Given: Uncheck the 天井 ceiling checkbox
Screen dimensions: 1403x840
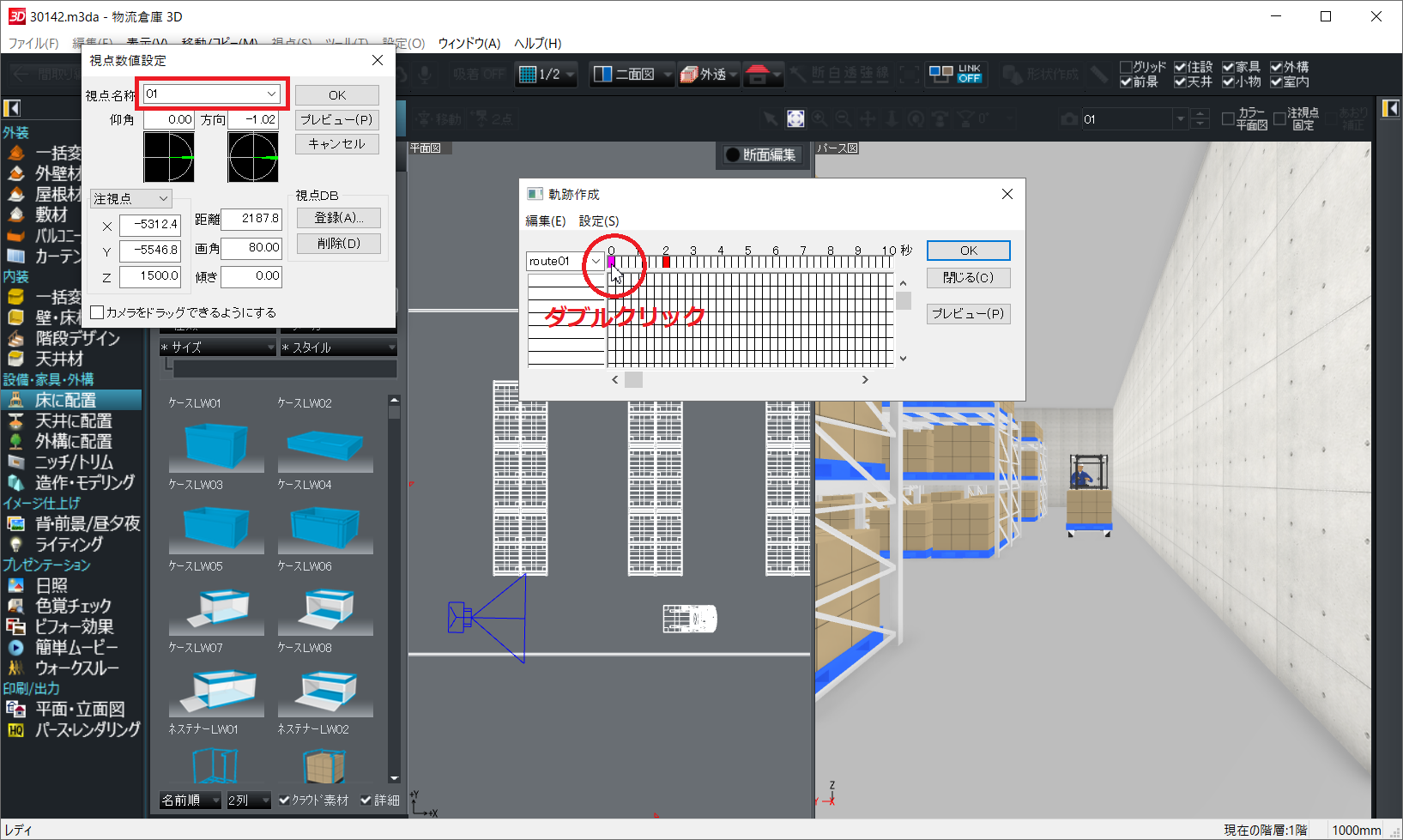Looking at the screenshot, I should [1181, 82].
